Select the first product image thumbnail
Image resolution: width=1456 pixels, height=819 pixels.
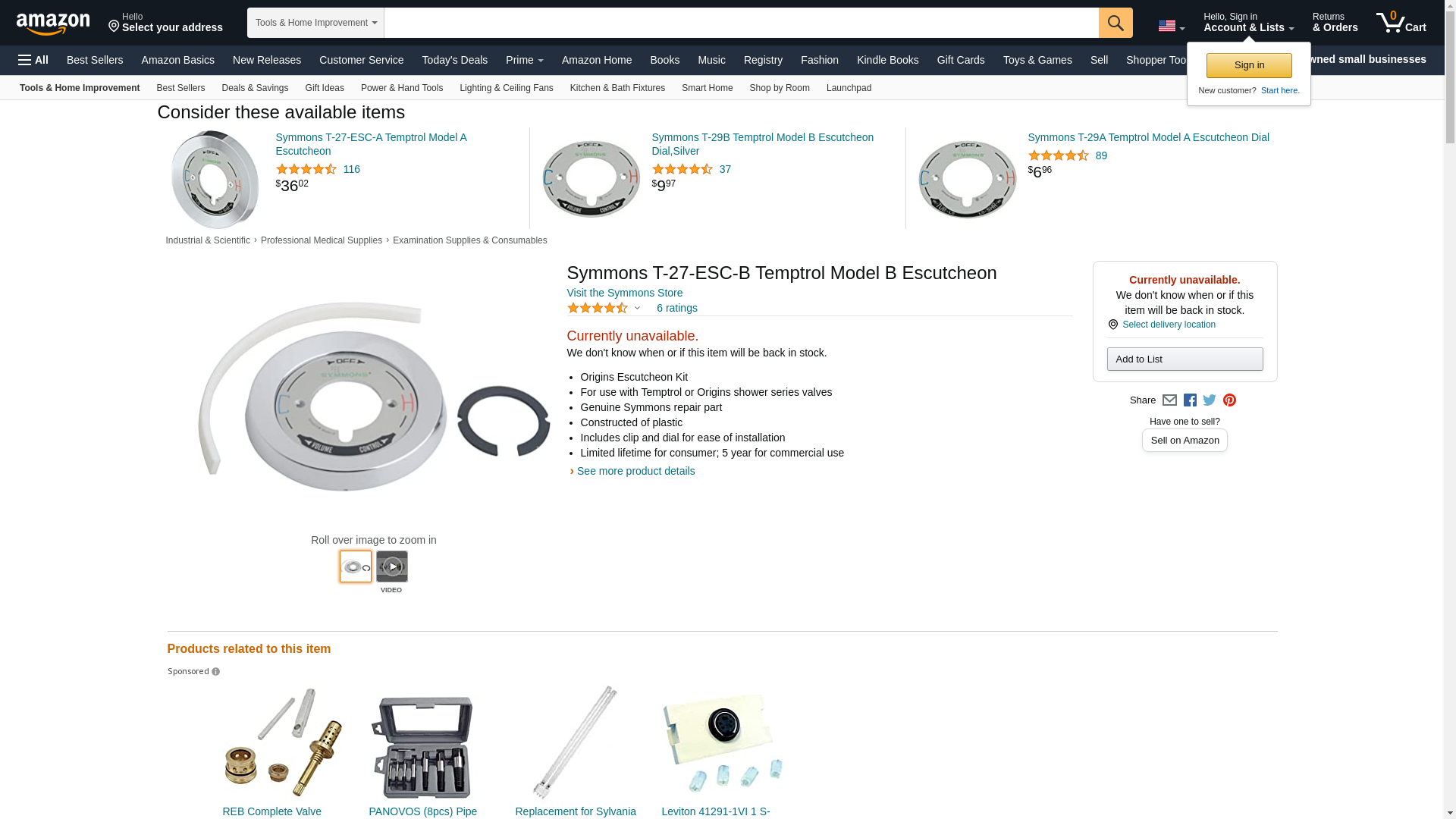tap(356, 566)
